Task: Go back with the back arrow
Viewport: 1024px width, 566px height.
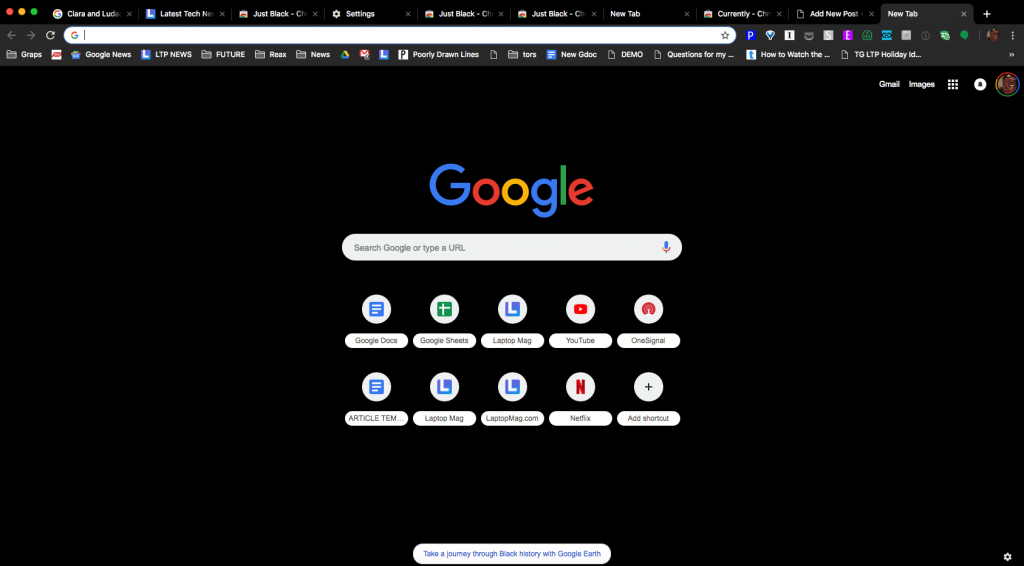Action: 11,35
